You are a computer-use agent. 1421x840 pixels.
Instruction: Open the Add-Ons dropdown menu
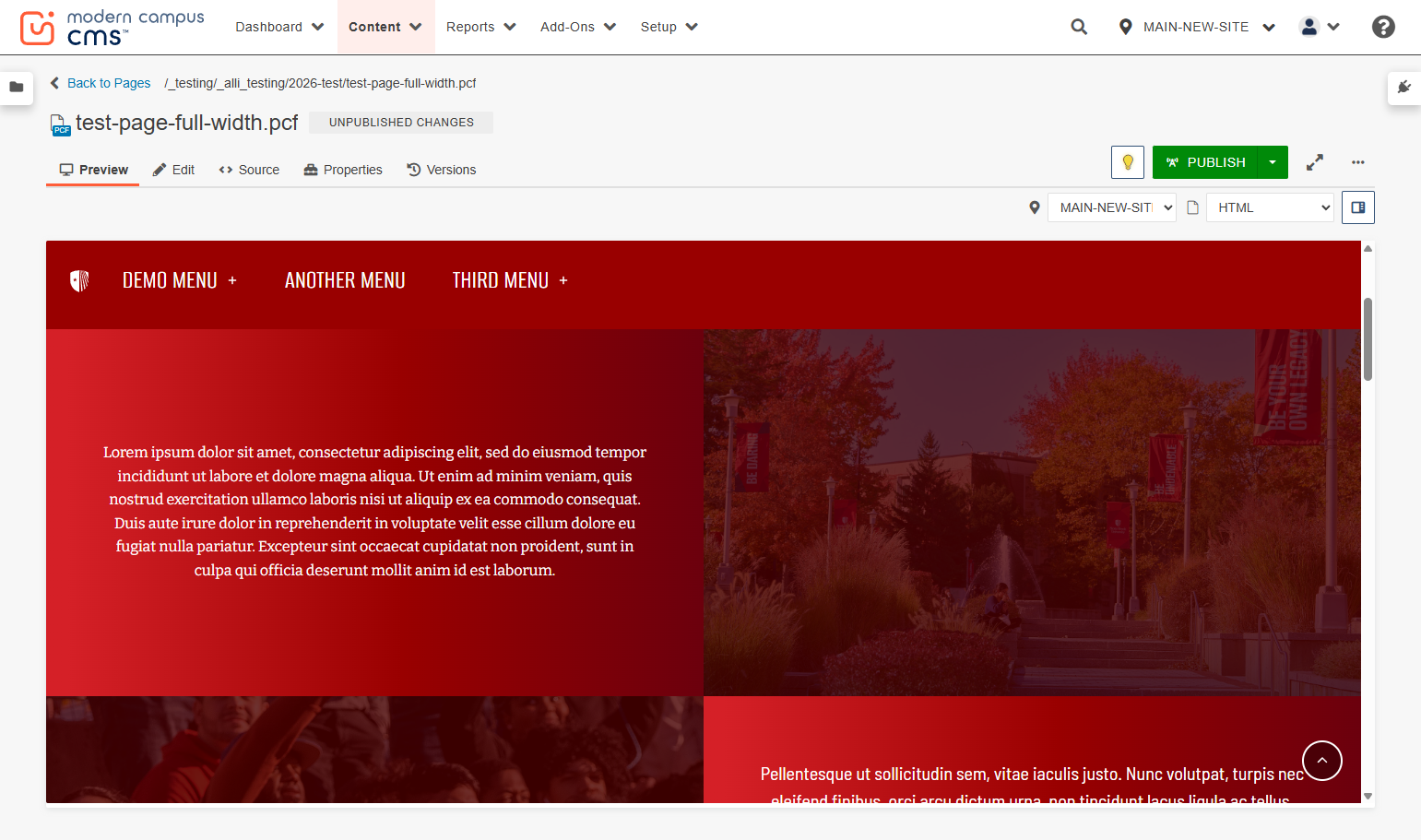(x=578, y=27)
